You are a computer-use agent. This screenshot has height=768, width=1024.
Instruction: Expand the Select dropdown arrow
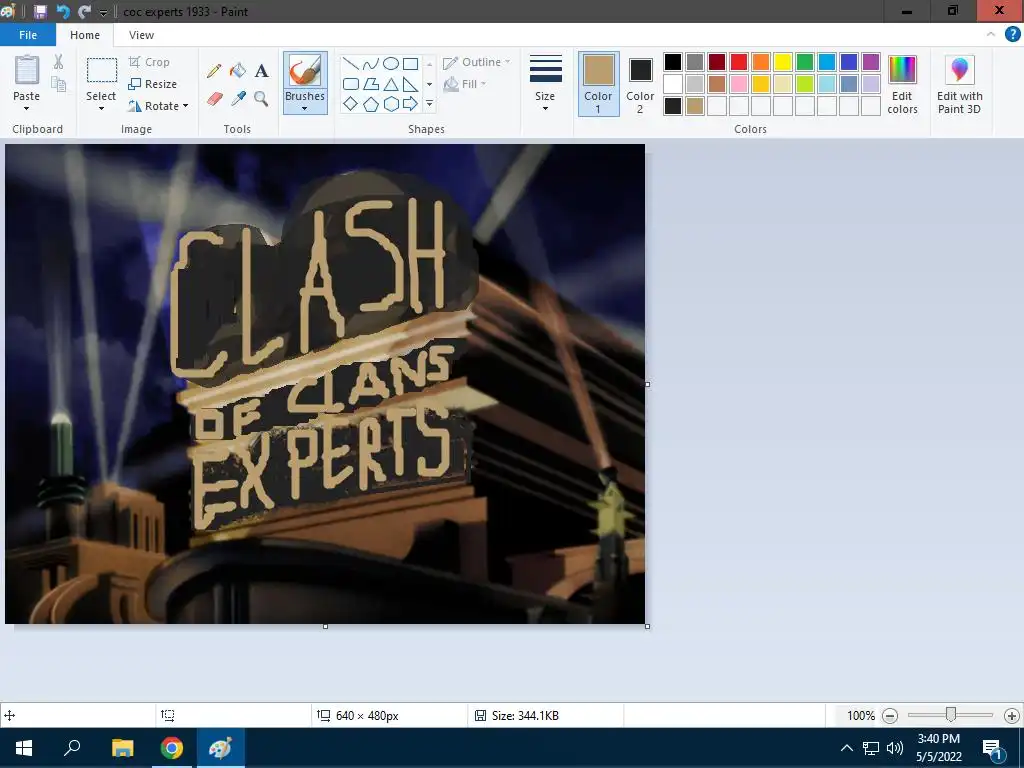click(x=101, y=108)
